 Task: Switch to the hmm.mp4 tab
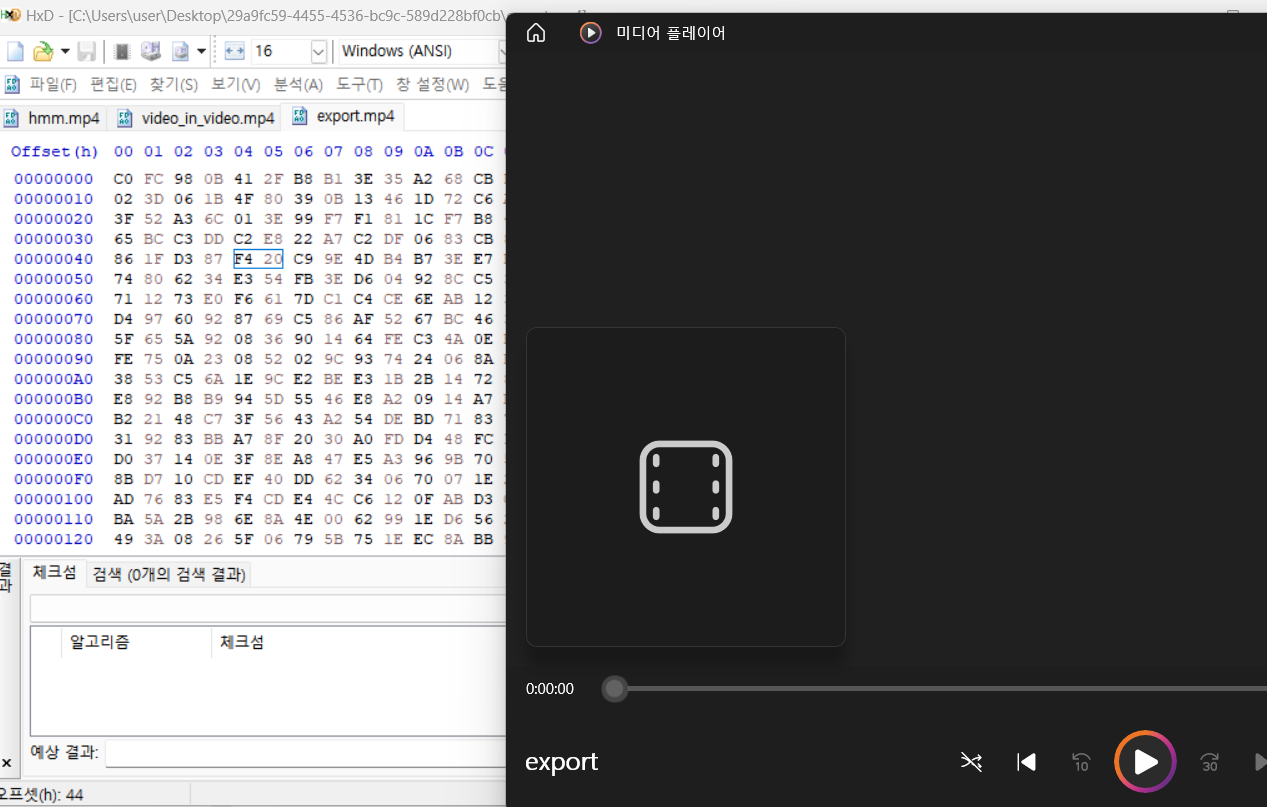click(52, 118)
